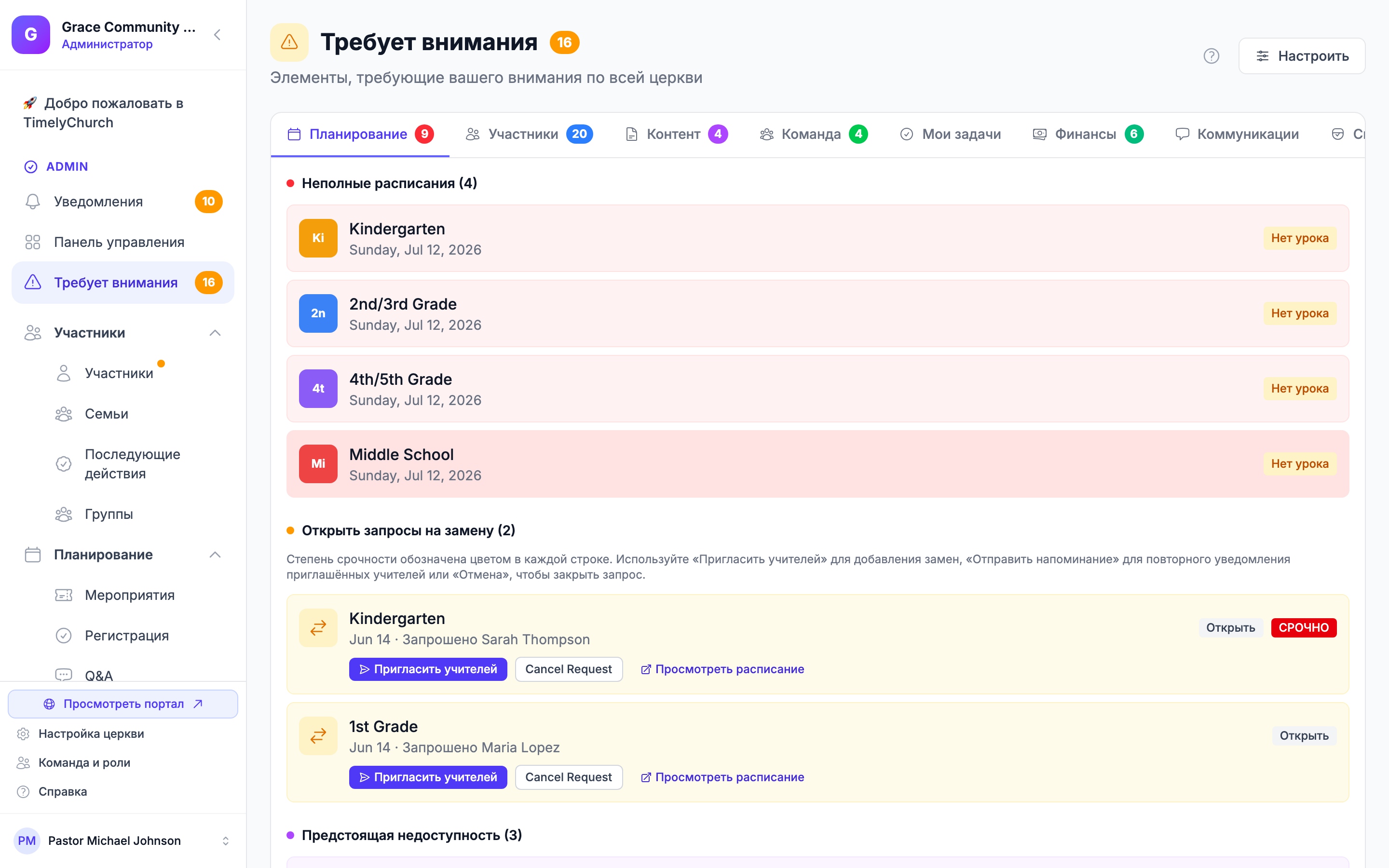Click Пригласить учителей for 1st Grade
This screenshot has height=868, width=1389.
[x=428, y=777]
